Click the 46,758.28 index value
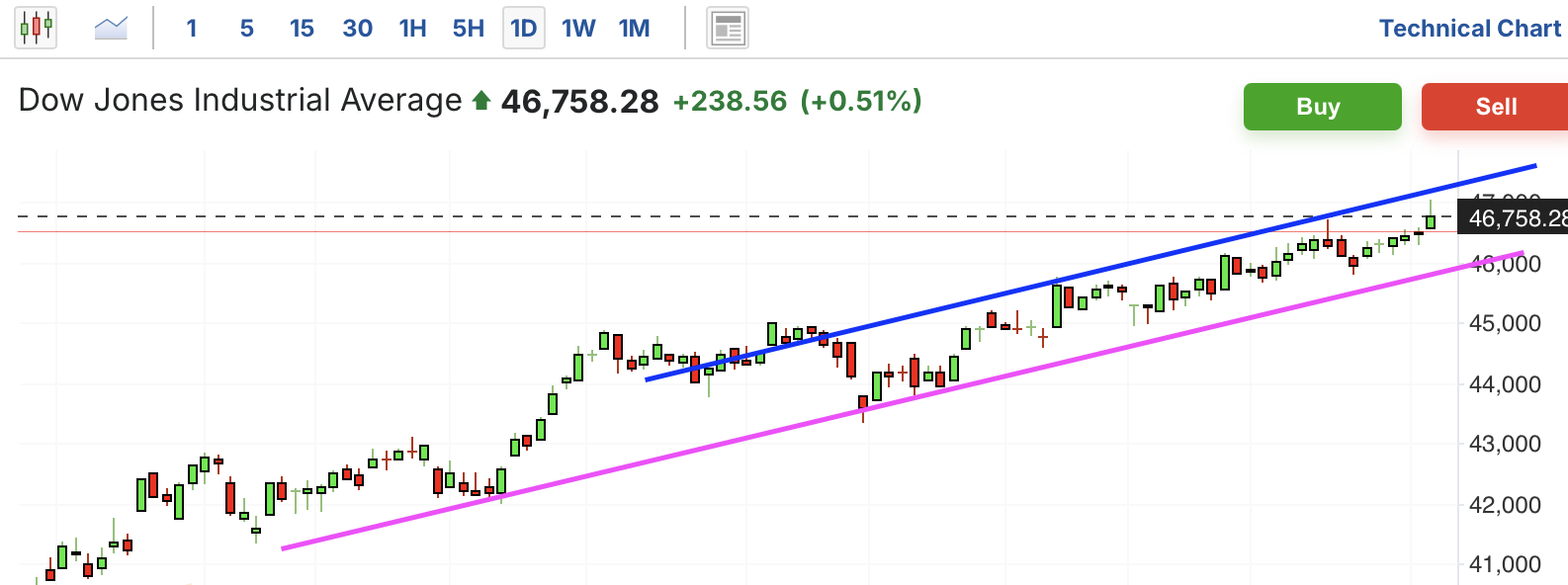Viewport: 1568px width, 585px height. (x=580, y=102)
